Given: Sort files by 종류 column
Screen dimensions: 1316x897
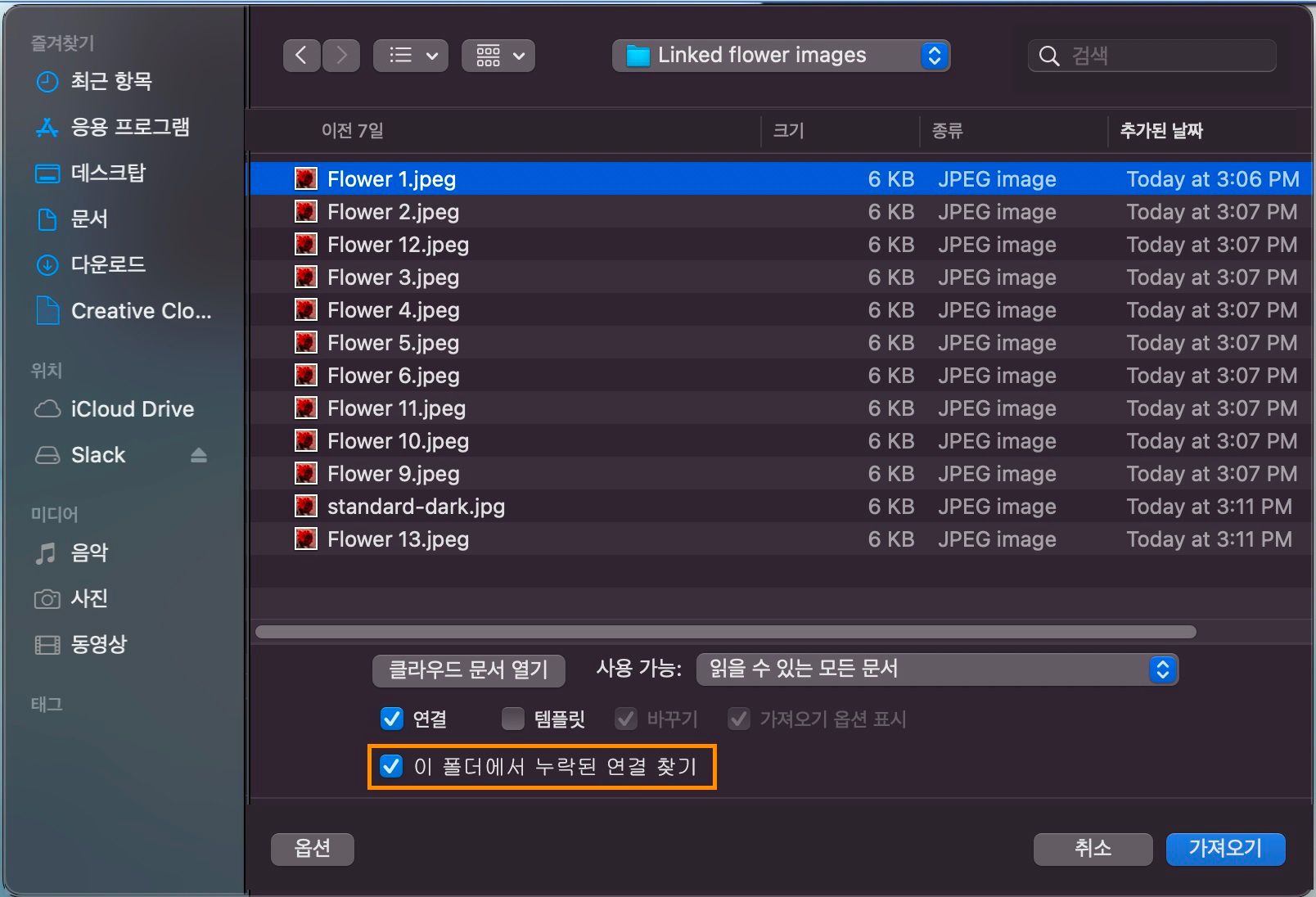Looking at the screenshot, I should (947, 131).
